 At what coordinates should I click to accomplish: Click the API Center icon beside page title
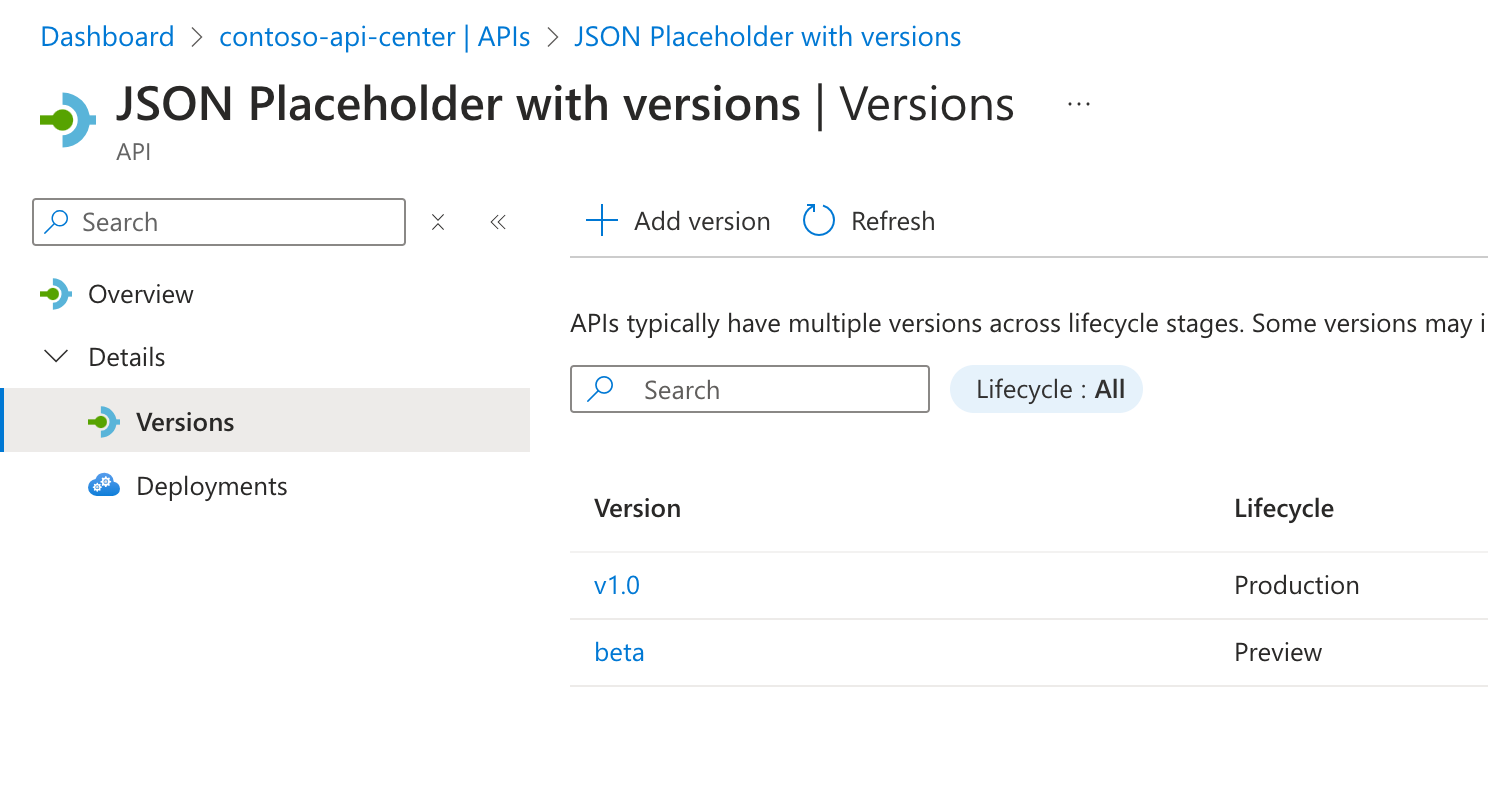[x=68, y=120]
